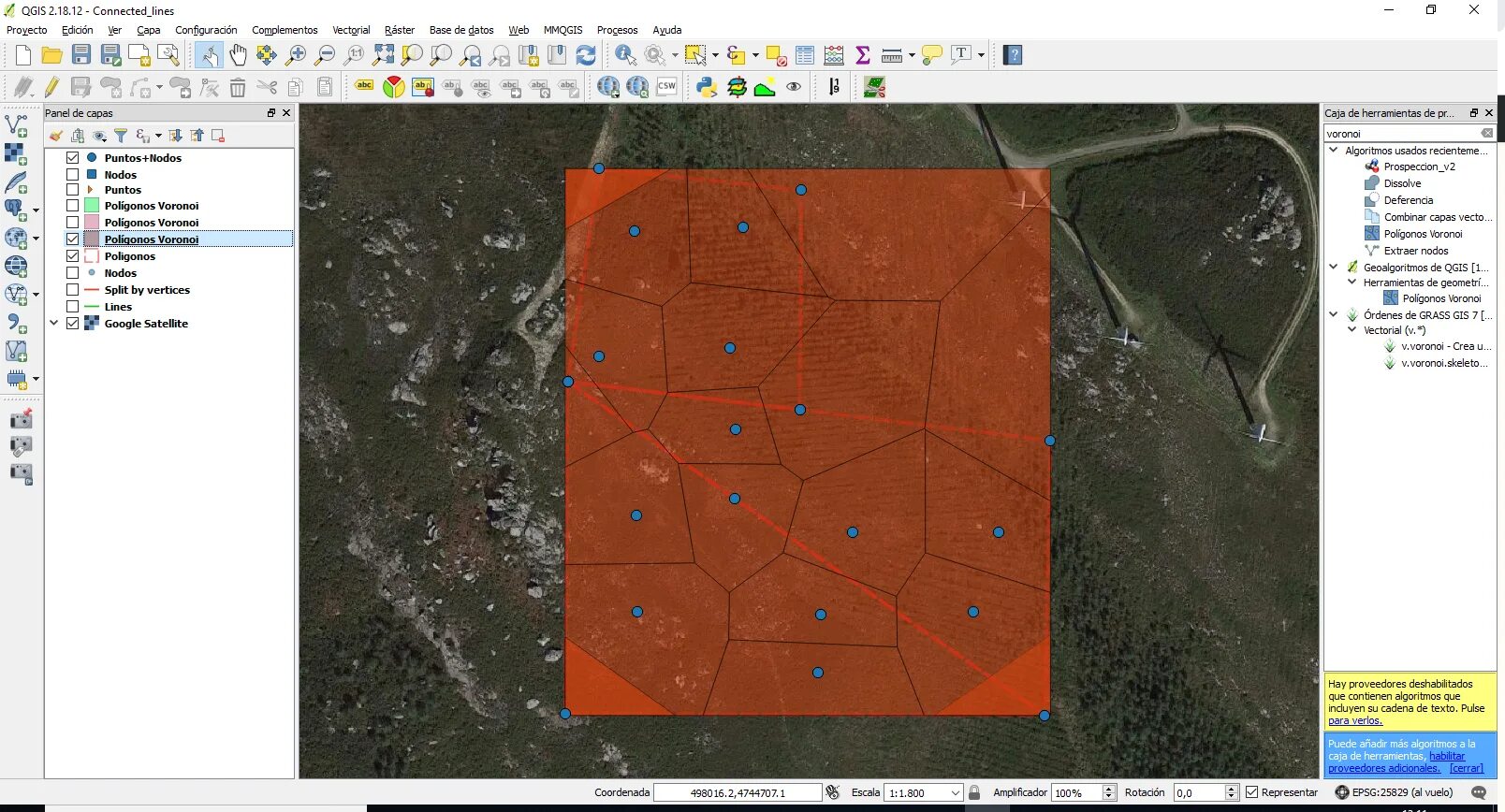Image resolution: width=1505 pixels, height=812 pixels.
Task: Click the delete selected trash icon
Action: click(x=238, y=87)
